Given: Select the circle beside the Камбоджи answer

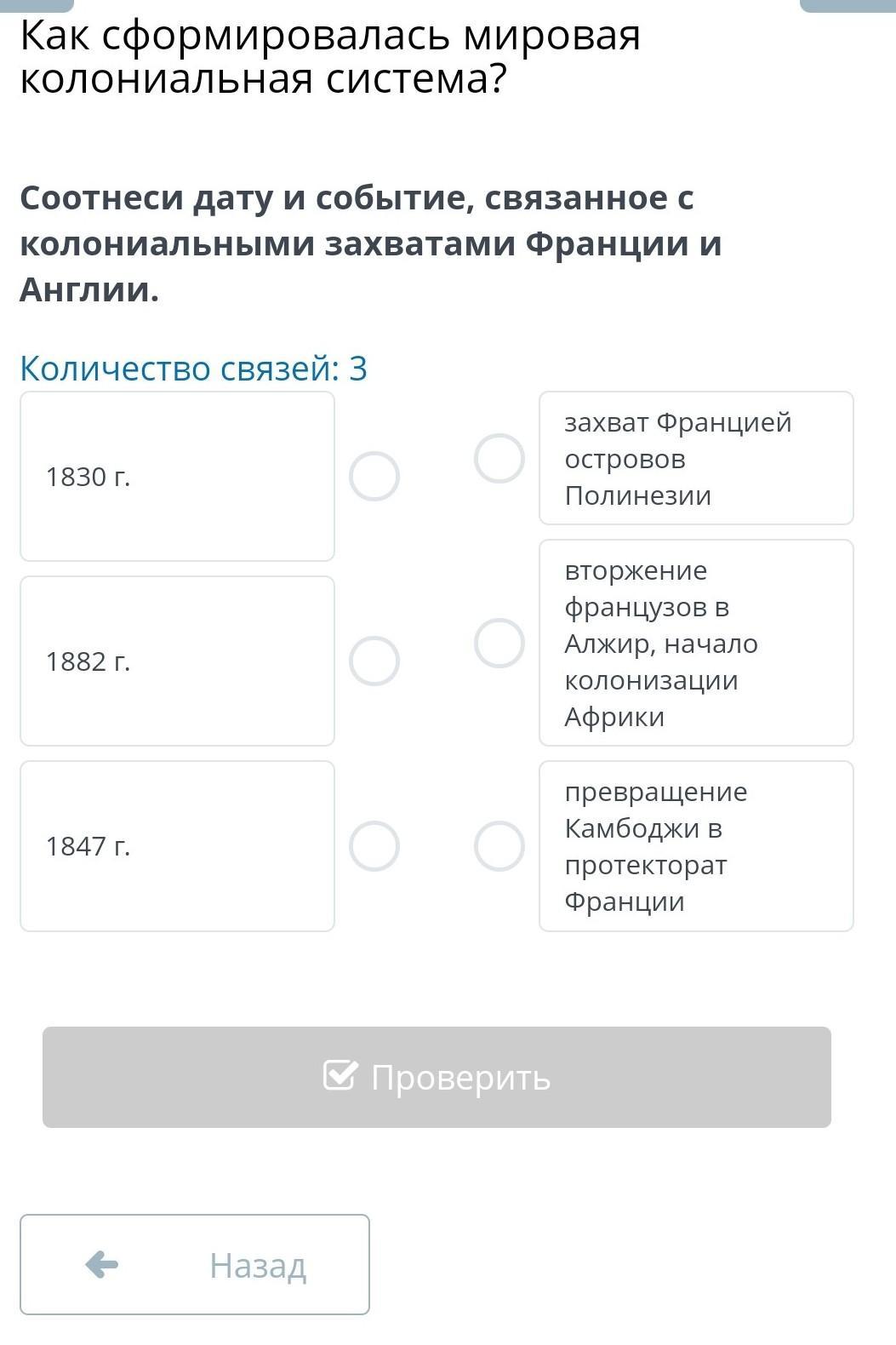Looking at the screenshot, I should pyautogui.click(x=499, y=846).
